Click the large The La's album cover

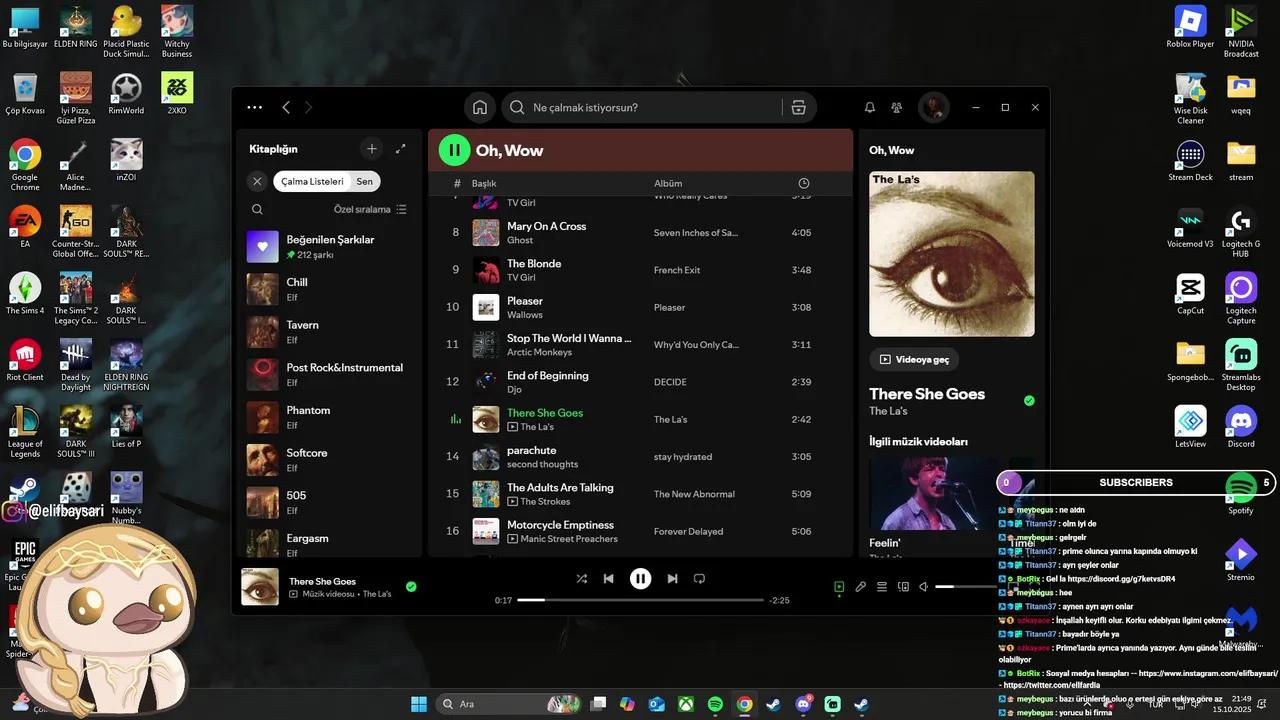(x=951, y=254)
